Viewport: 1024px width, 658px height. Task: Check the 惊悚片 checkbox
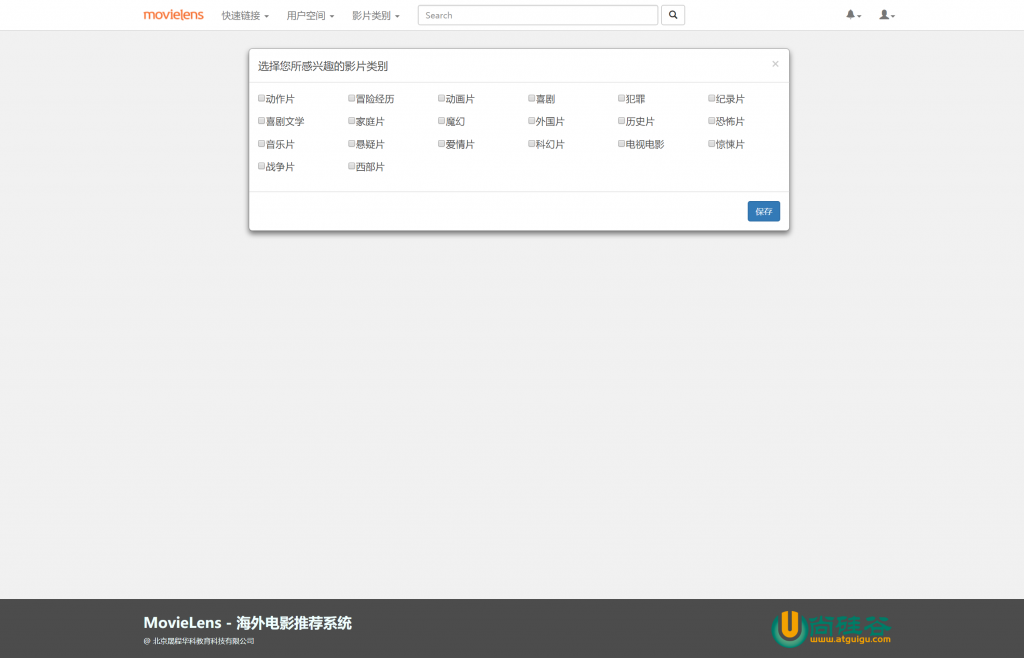click(x=712, y=144)
